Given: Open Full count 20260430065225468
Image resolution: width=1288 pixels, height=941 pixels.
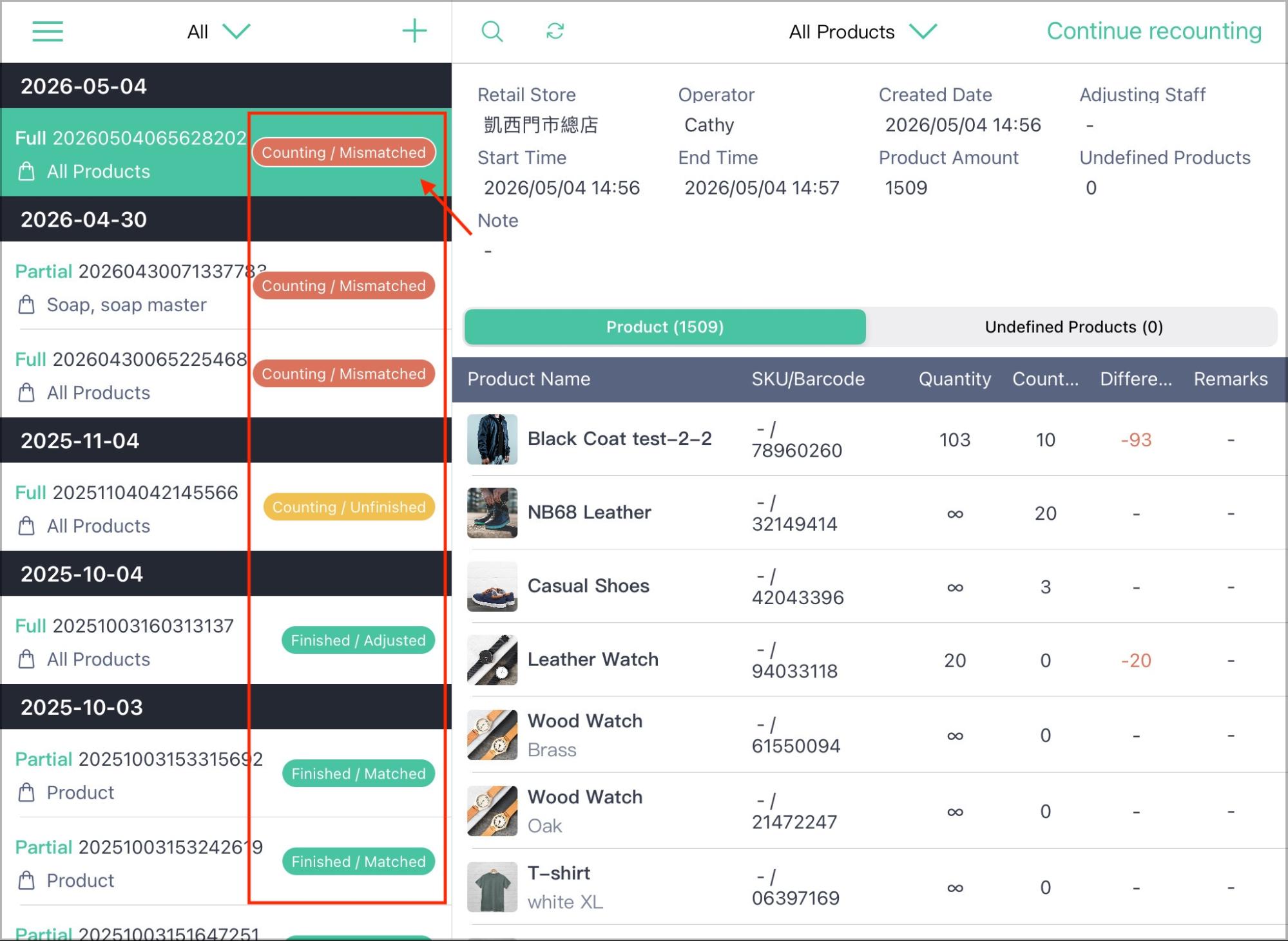Looking at the screenshot, I should [x=226, y=374].
